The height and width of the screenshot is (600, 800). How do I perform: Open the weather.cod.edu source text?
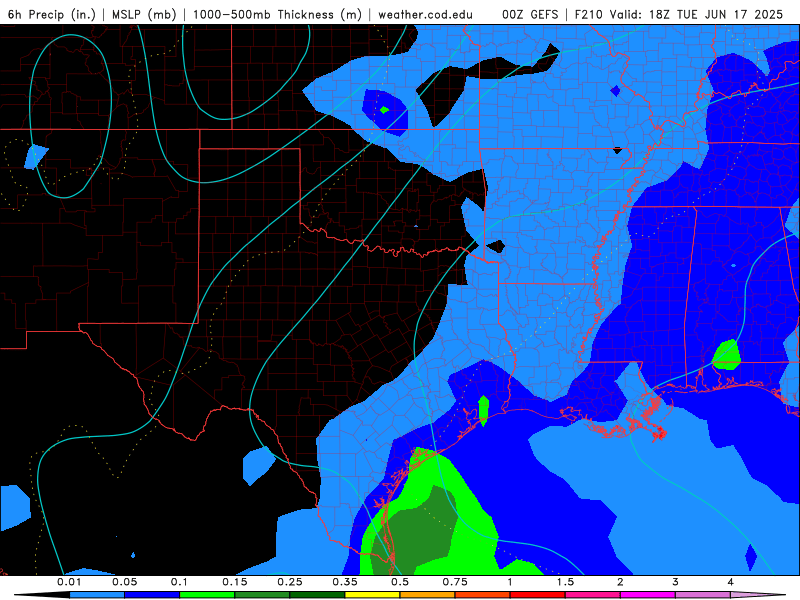tap(425, 14)
